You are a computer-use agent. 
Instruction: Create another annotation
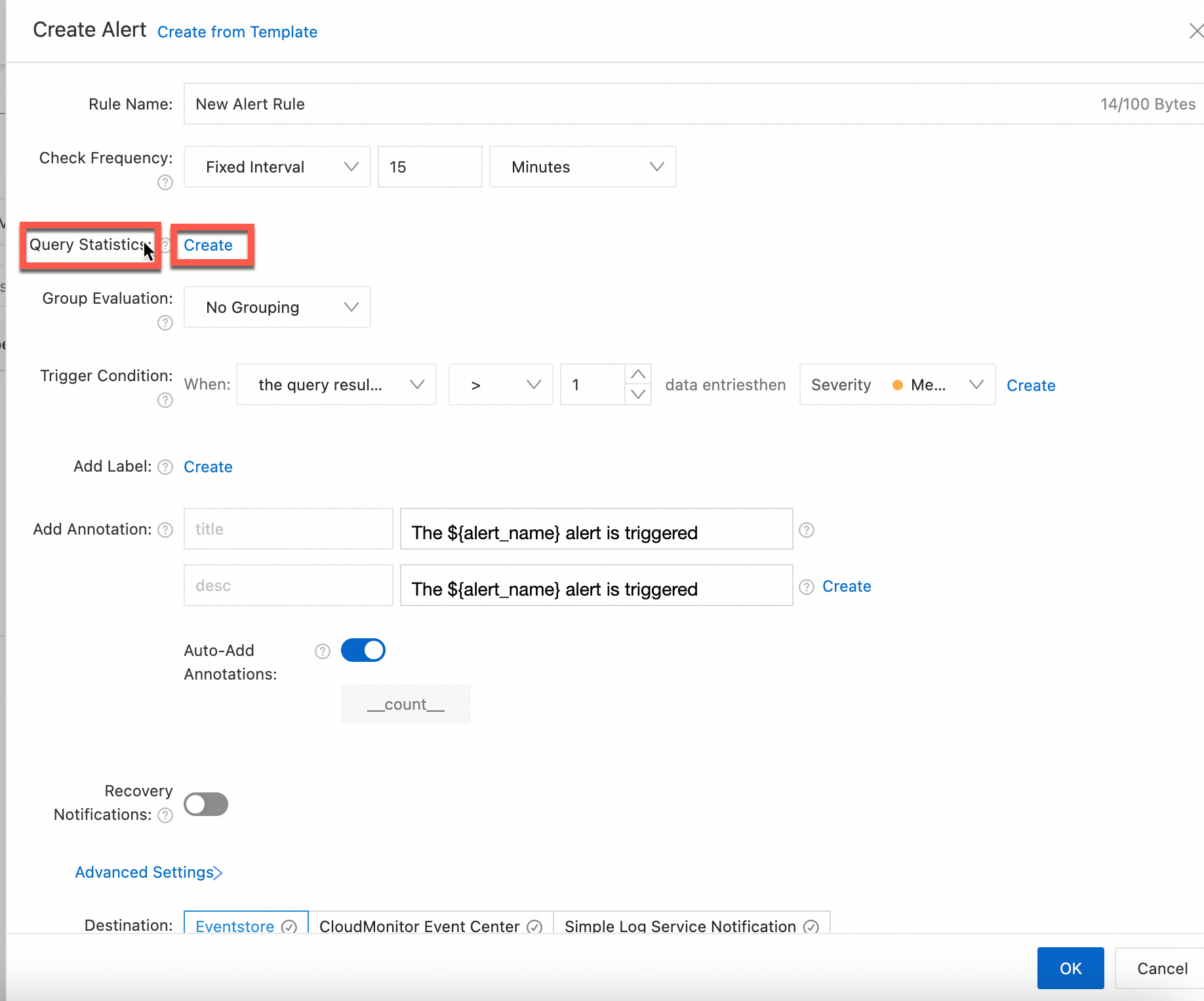coord(847,586)
